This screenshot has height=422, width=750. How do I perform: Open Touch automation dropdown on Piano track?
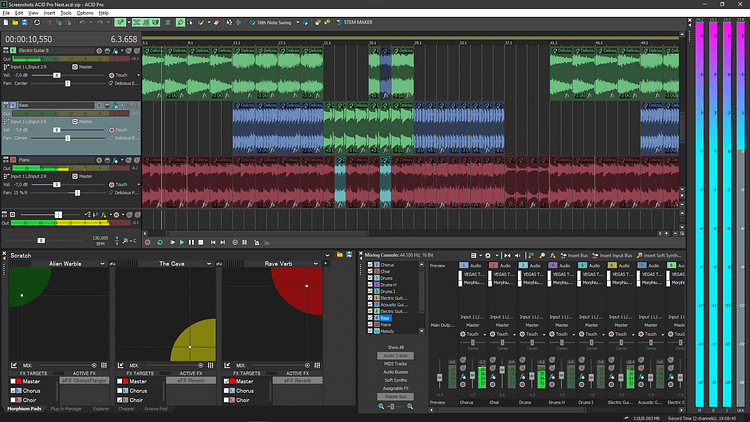(x=139, y=184)
